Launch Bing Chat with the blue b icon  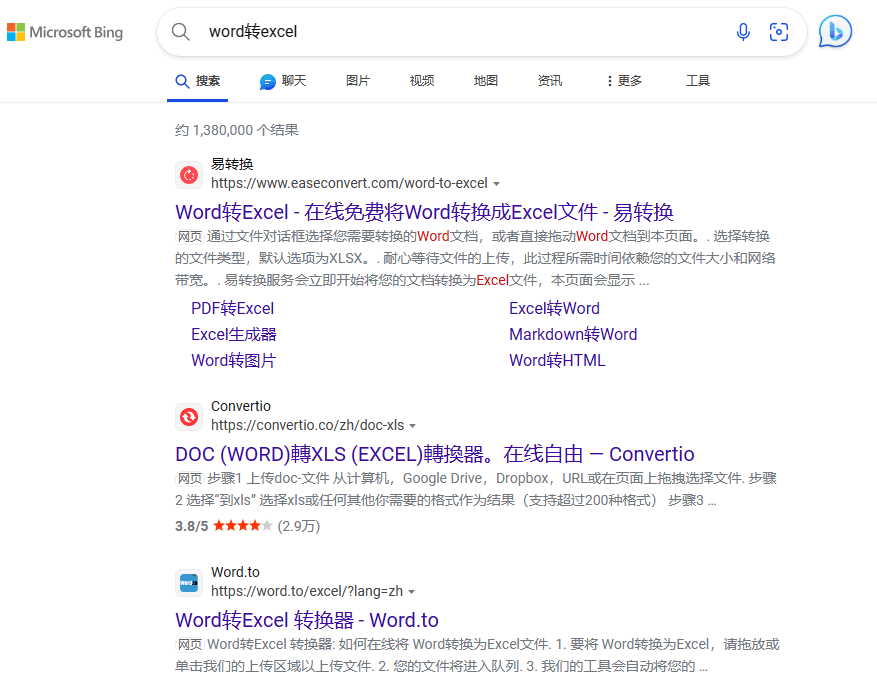point(835,33)
